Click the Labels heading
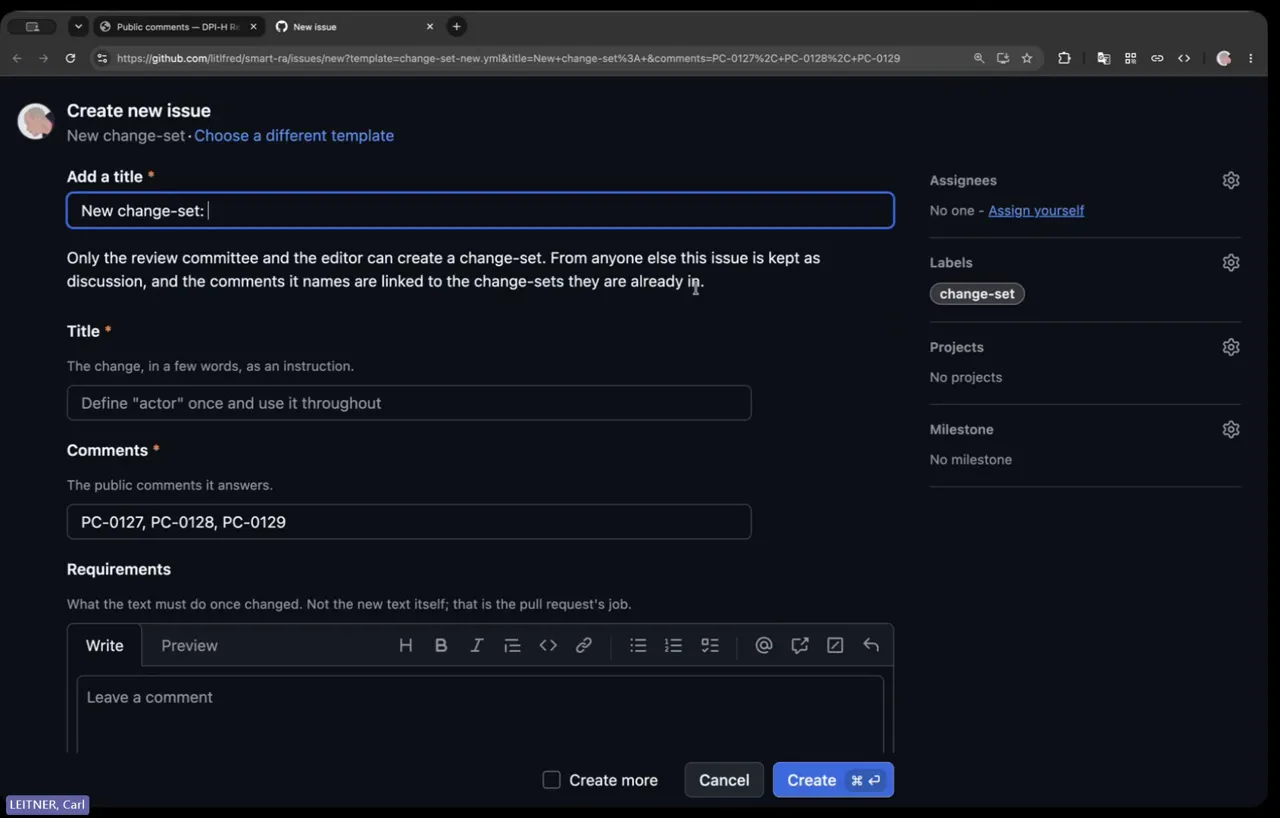The height and width of the screenshot is (818, 1280). (951, 262)
